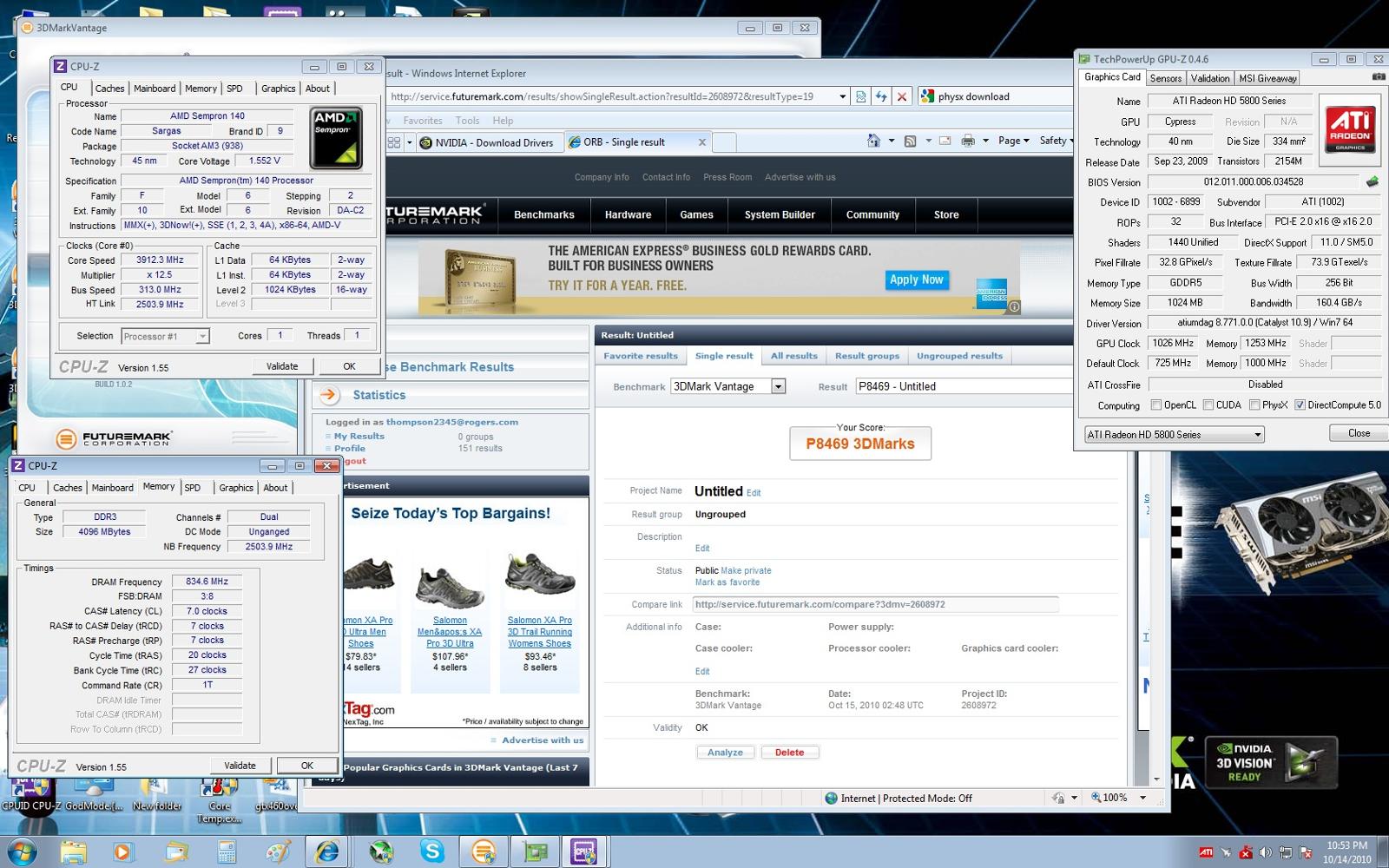The height and width of the screenshot is (868, 1389).
Task: Open 3DMark Vantage taskbar icon
Action: pos(483,852)
